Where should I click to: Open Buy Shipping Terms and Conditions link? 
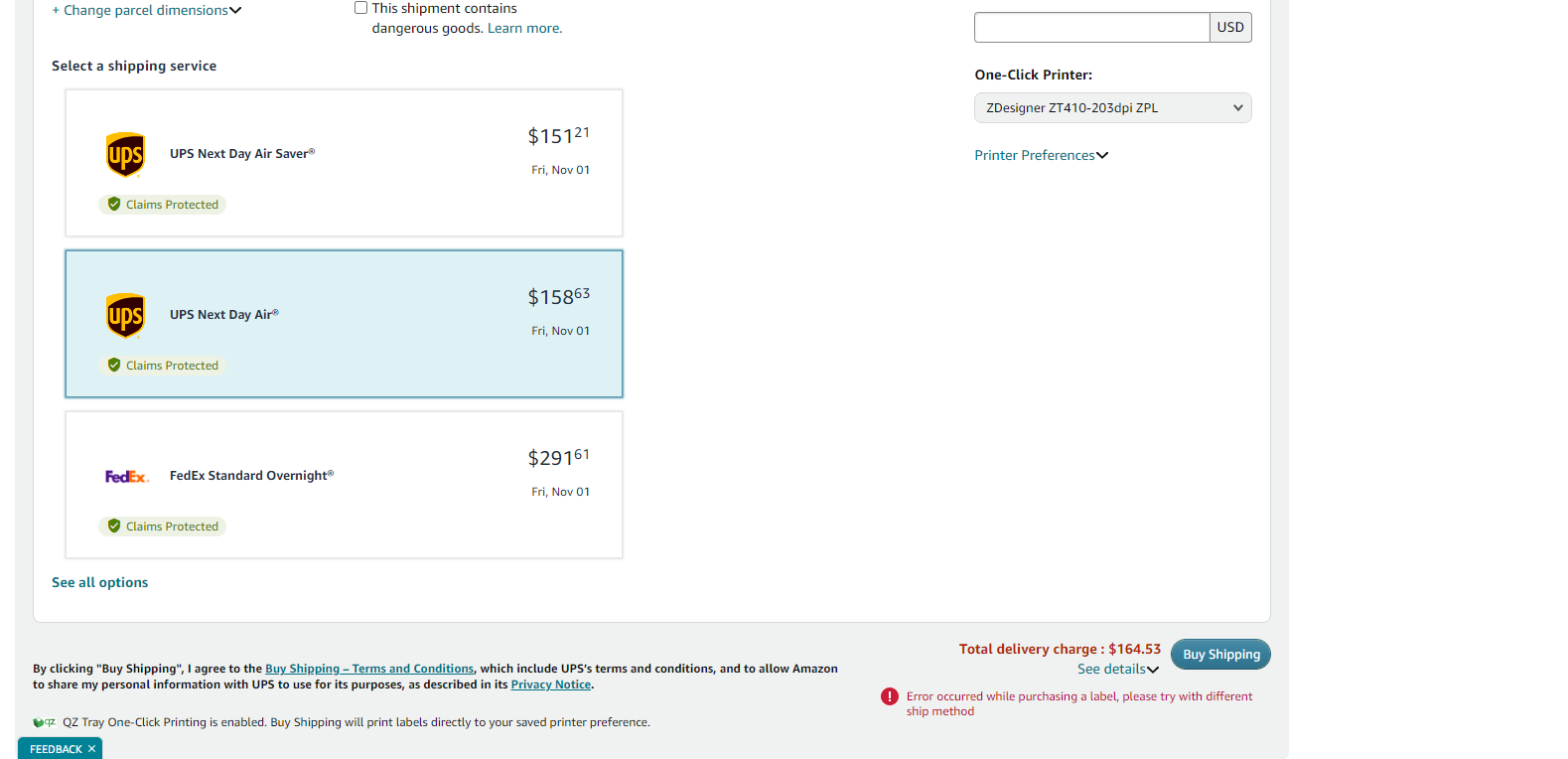(x=369, y=669)
